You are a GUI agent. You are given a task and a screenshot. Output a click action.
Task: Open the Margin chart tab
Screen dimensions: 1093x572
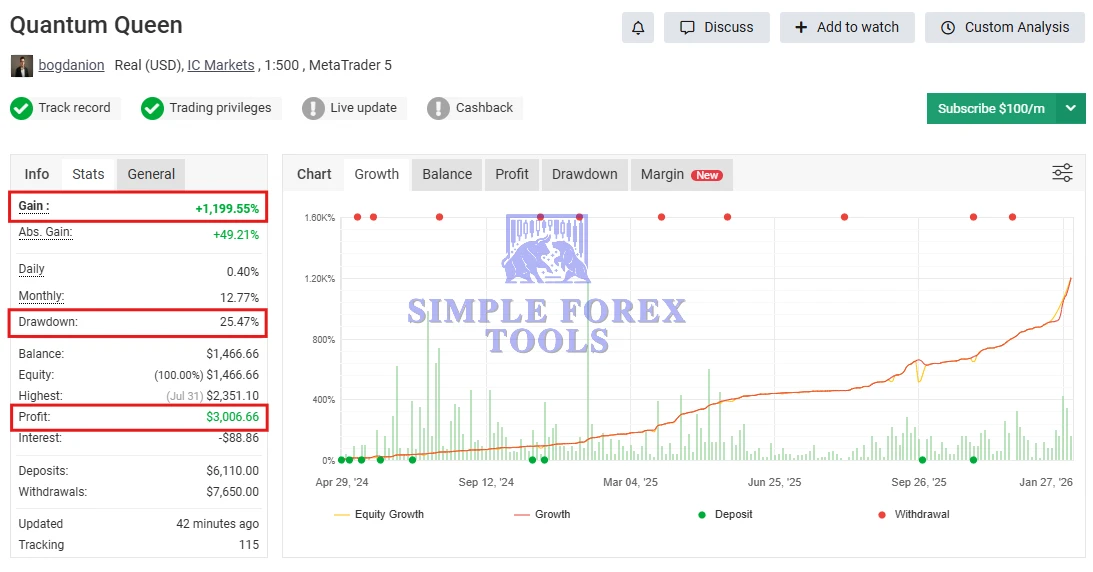[x=680, y=174]
